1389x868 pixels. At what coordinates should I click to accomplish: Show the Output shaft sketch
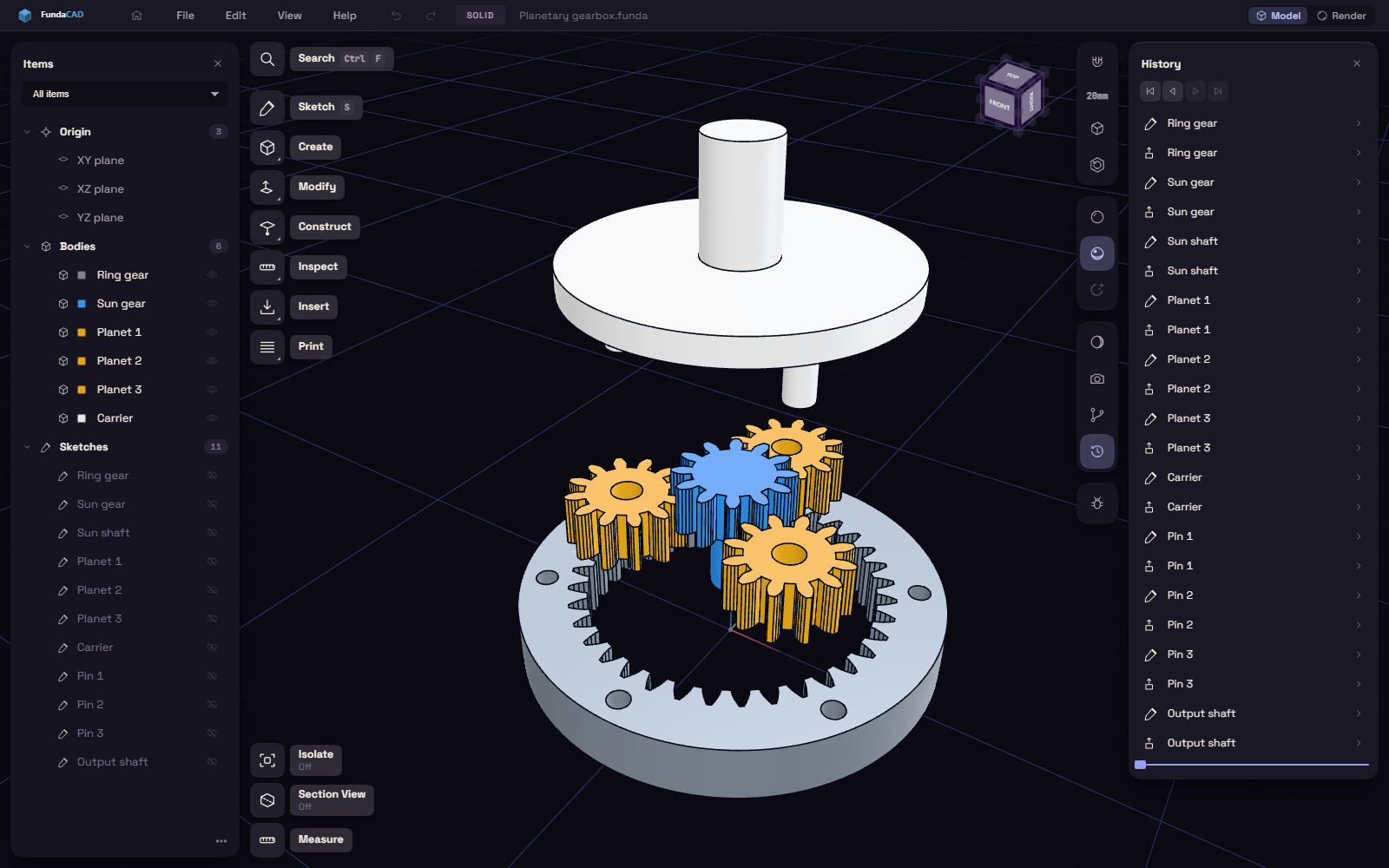tap(212, 762)
